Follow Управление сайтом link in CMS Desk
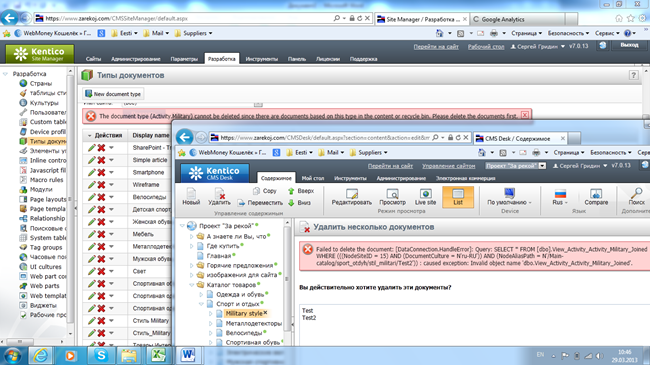 tap(449, 165)
